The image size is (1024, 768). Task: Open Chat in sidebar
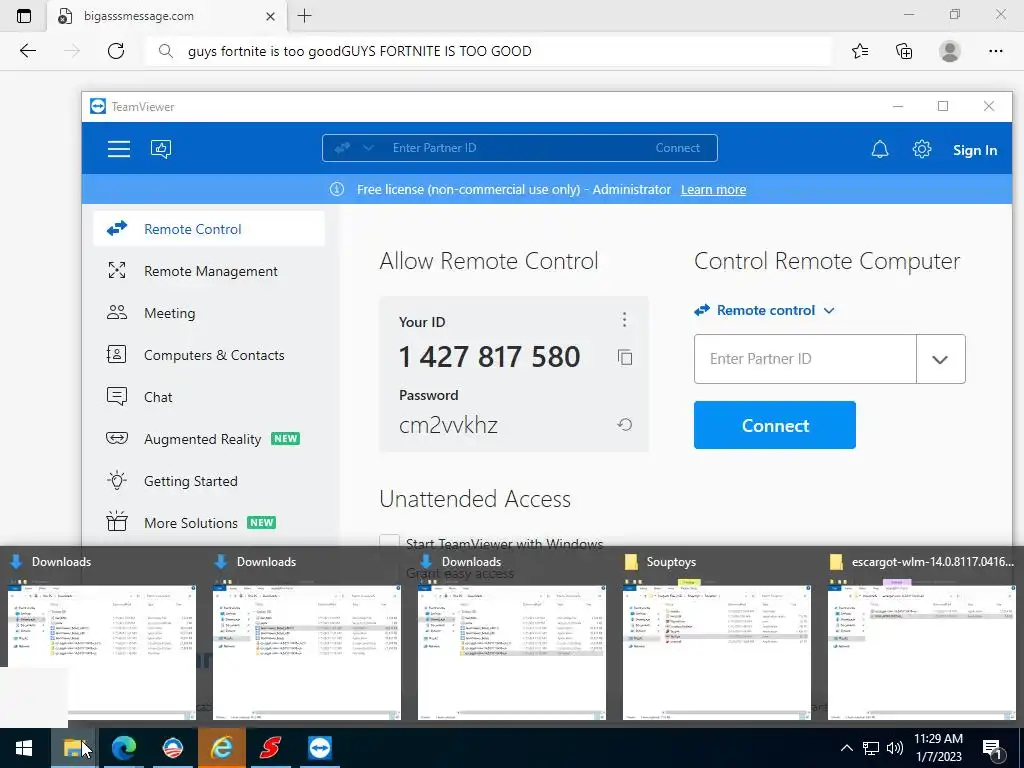click(x=209, y=397)
